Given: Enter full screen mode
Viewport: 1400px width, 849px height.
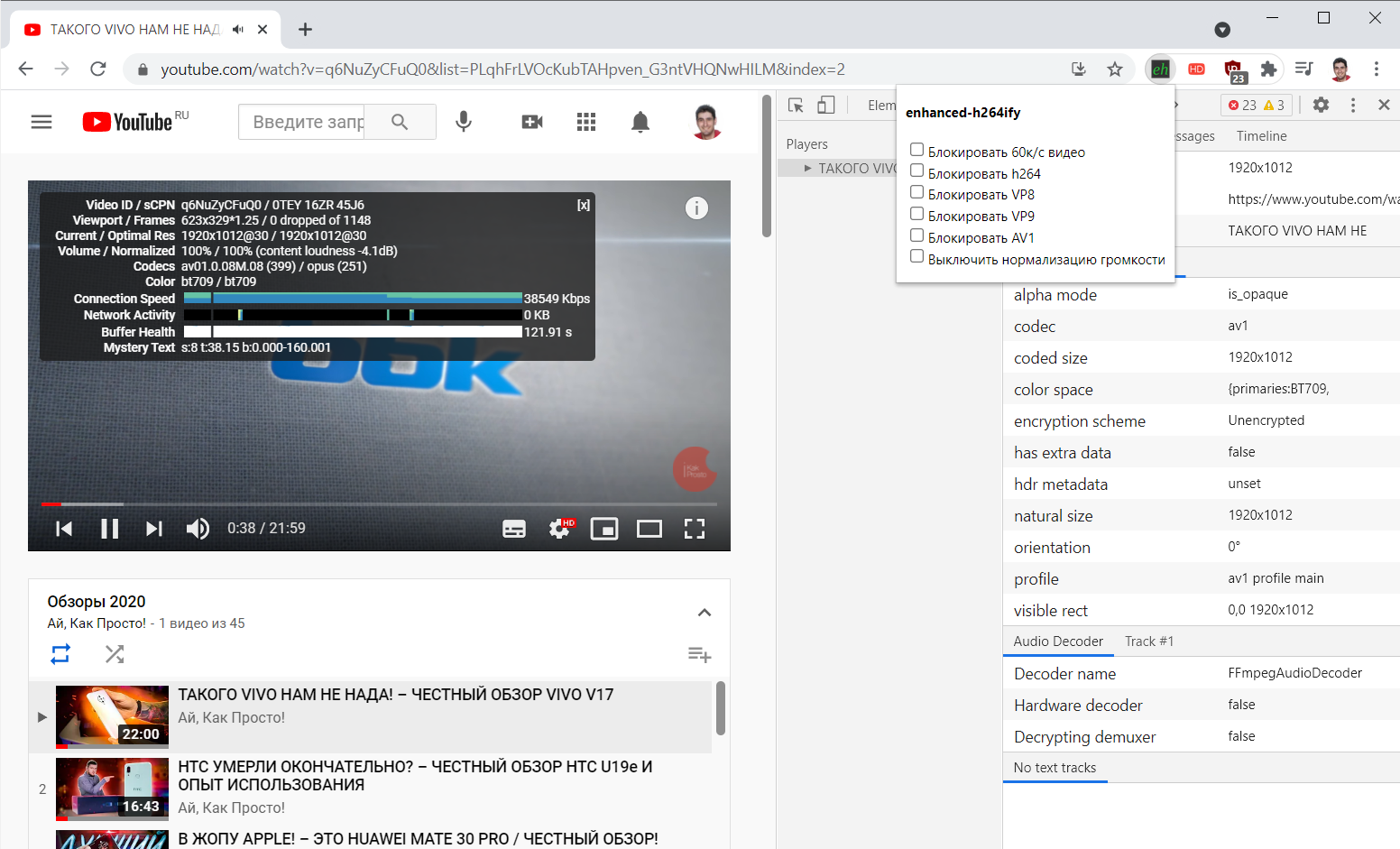Looking at the screenshot, I should click(x=695, y=529).
